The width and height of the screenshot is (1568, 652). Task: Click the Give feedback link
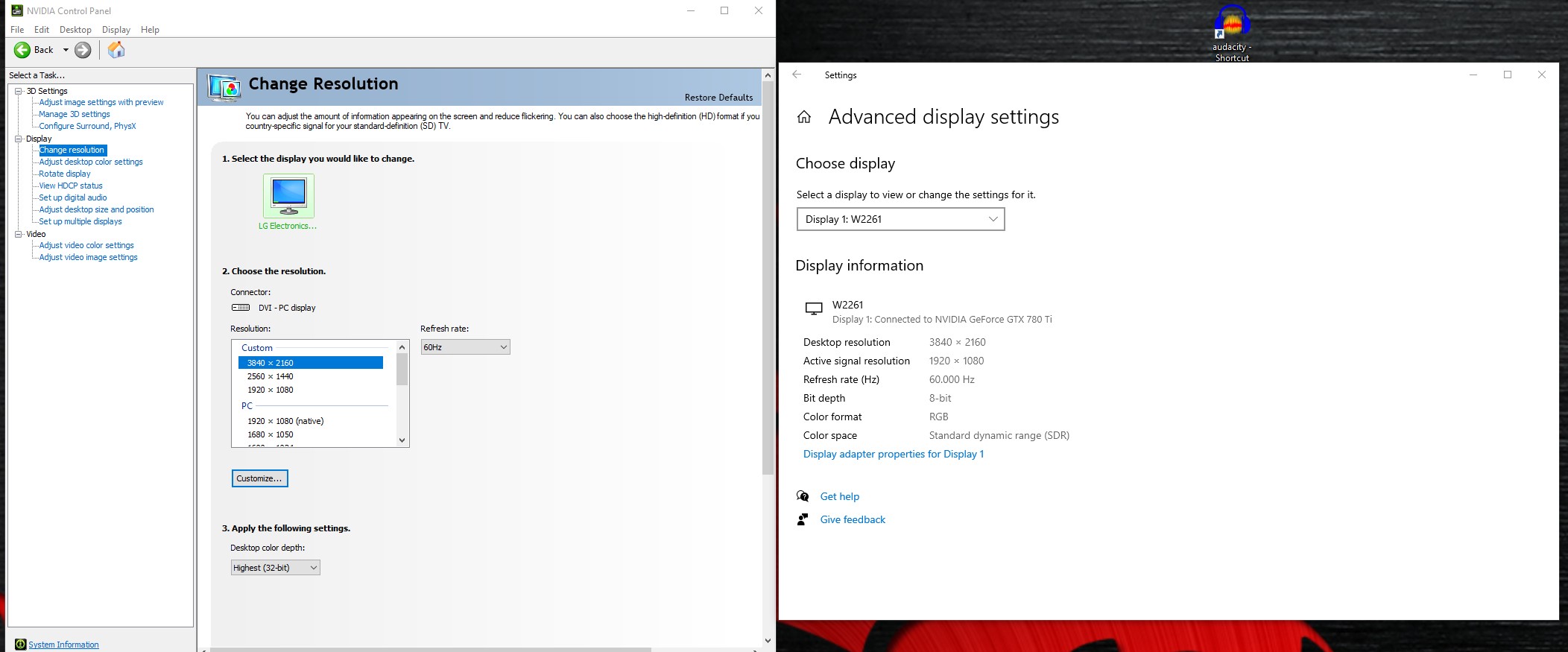point(853,519)
